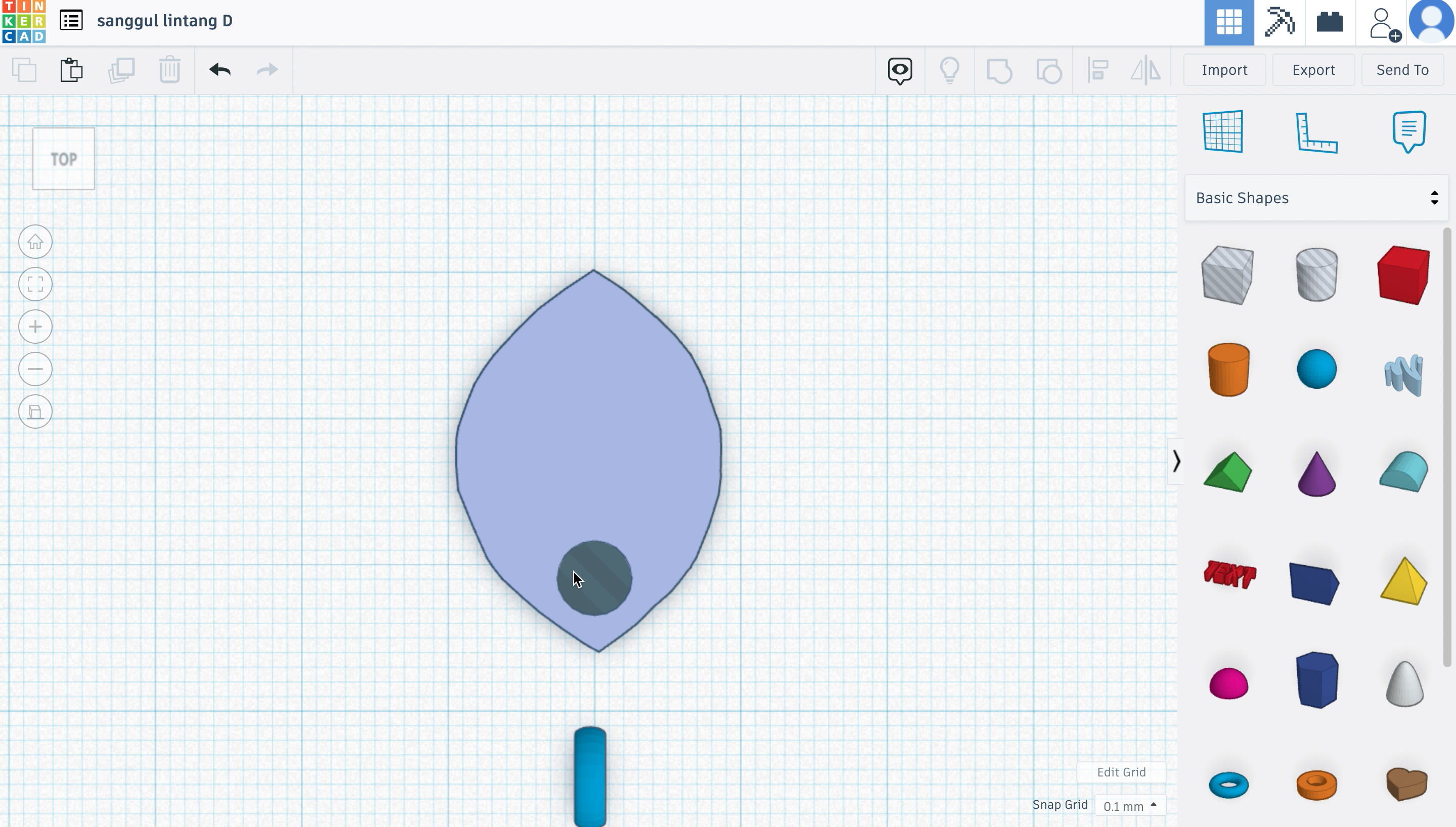Viewport: 1456px width, 827px height.
Task: Select the yellow Pyramid shape
Action: pos(1404,581)
